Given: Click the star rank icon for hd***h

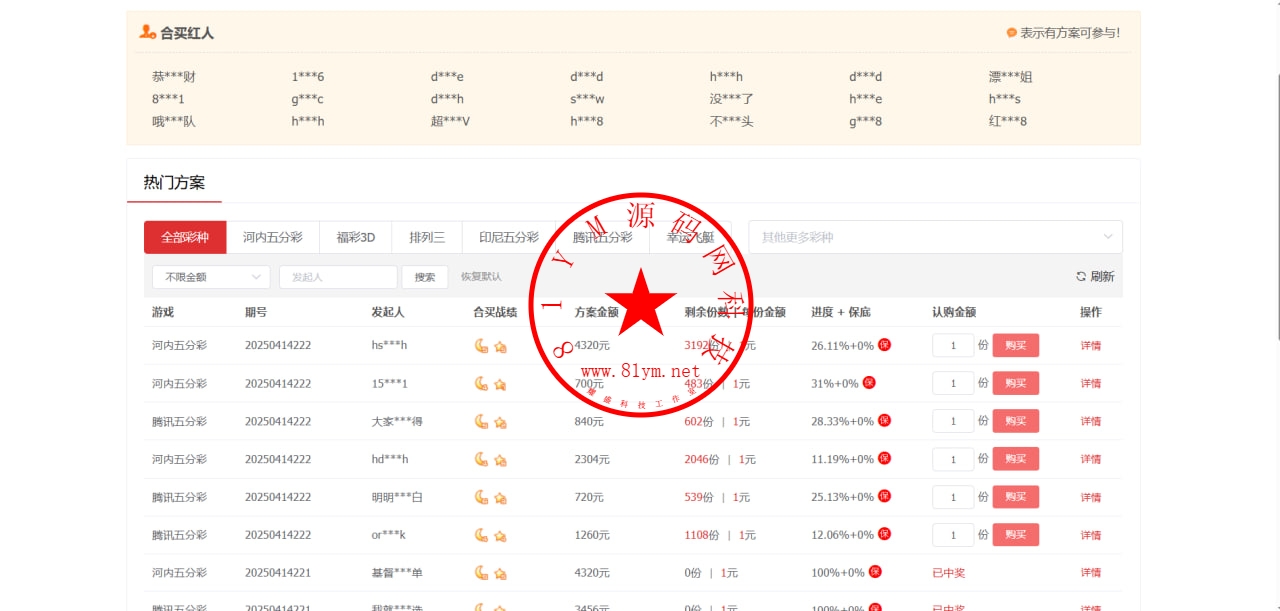Looking at the screenshot, I should [x=500, y=460].
